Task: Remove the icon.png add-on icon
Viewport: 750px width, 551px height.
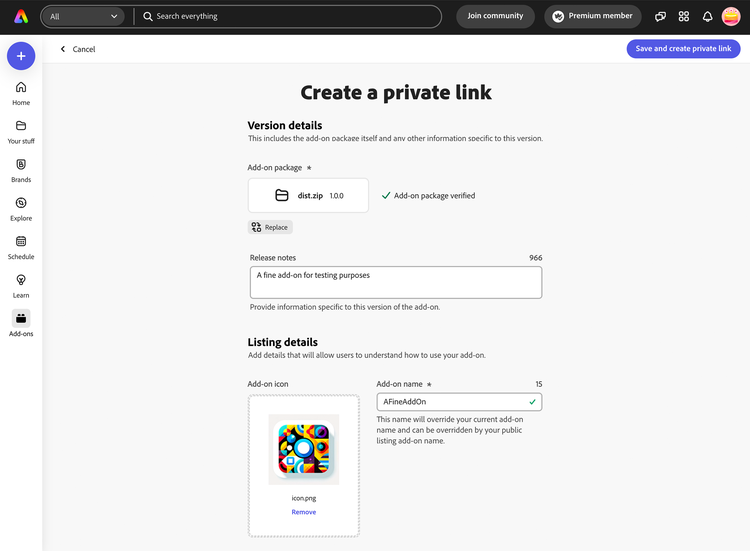Action: pos(304,512)
